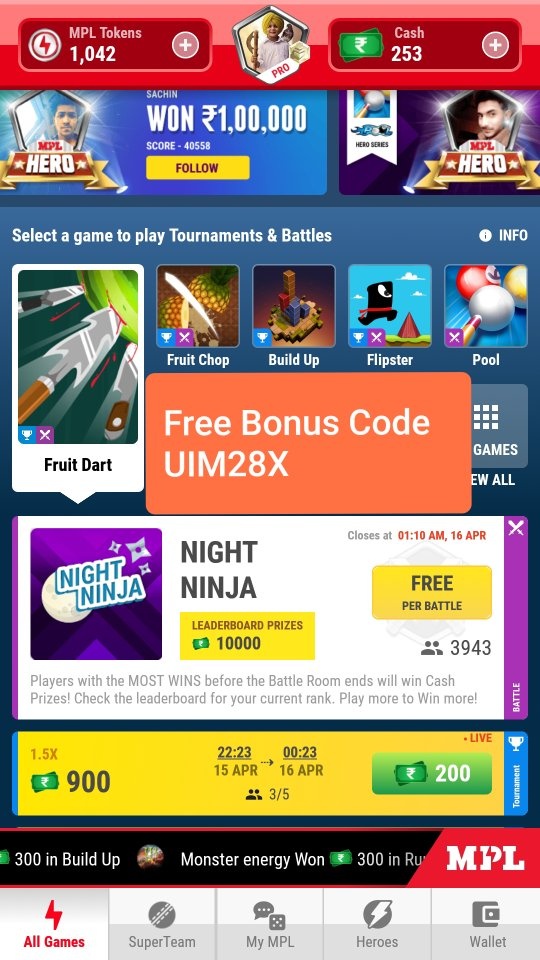Screen dimensions: 540x960
Task: Join Night Ninja FREE PER BATTLE
Action: [x=432, y=592]
